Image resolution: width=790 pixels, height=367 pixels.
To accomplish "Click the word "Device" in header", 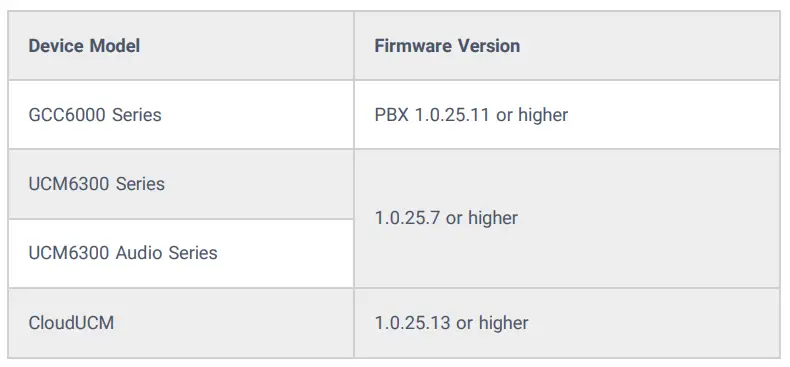I will (x=56, y=46).
